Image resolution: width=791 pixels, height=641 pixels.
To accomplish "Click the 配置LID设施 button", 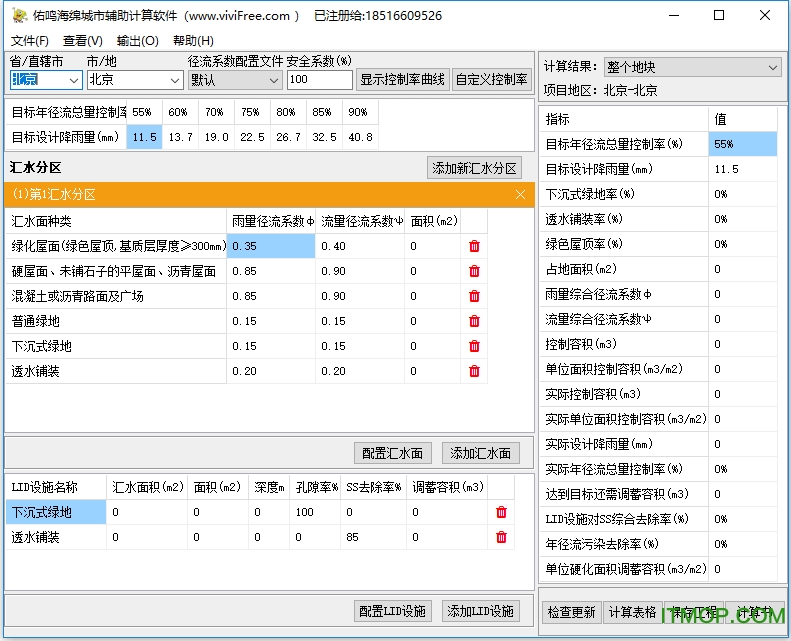I will pyautogui.click(x=392, y=611).
